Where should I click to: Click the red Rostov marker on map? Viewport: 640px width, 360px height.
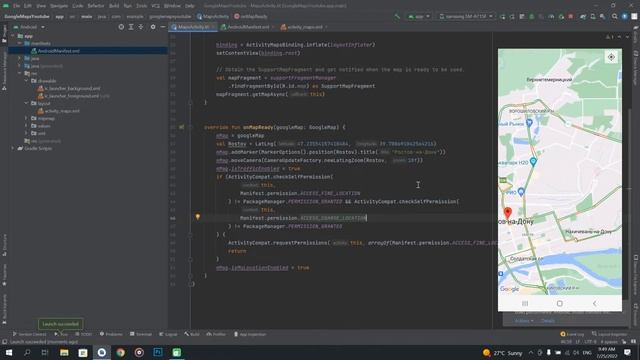(508, 213)
